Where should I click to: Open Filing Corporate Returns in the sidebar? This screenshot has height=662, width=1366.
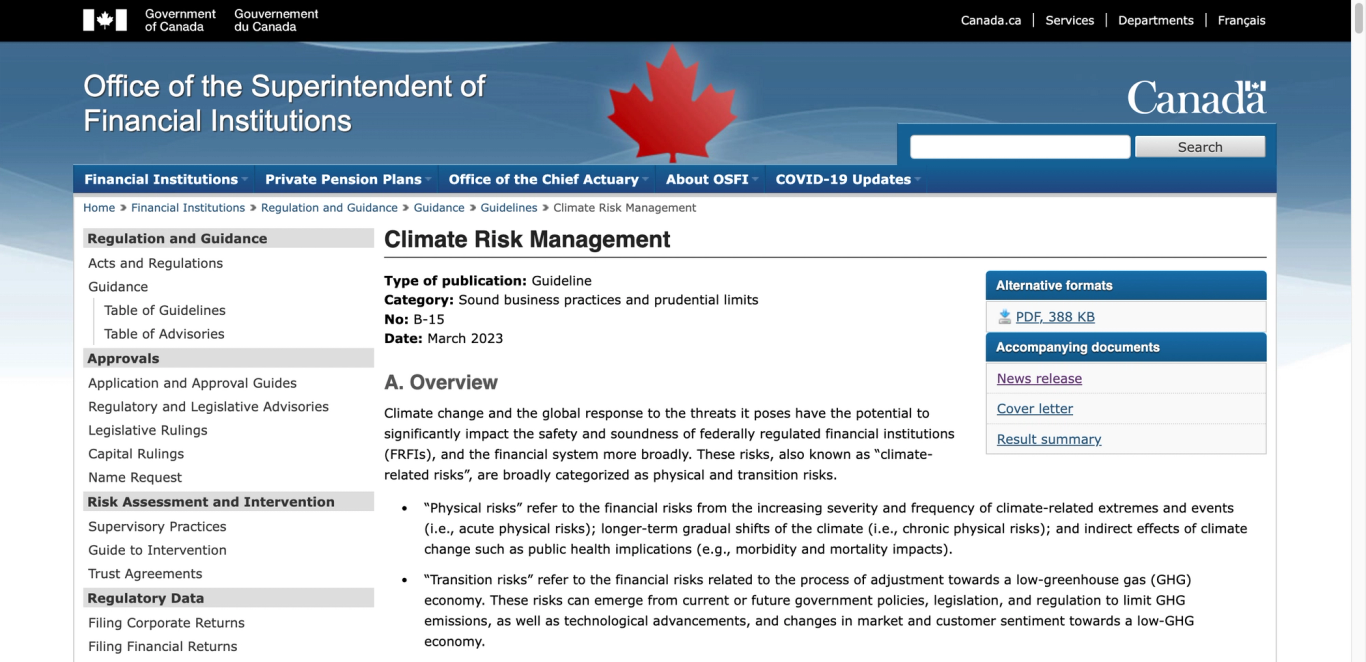coord(165,622)
